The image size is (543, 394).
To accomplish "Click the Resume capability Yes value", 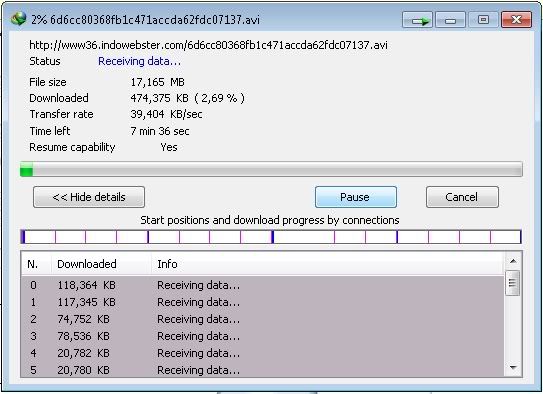I will click(x=169, y=147).
